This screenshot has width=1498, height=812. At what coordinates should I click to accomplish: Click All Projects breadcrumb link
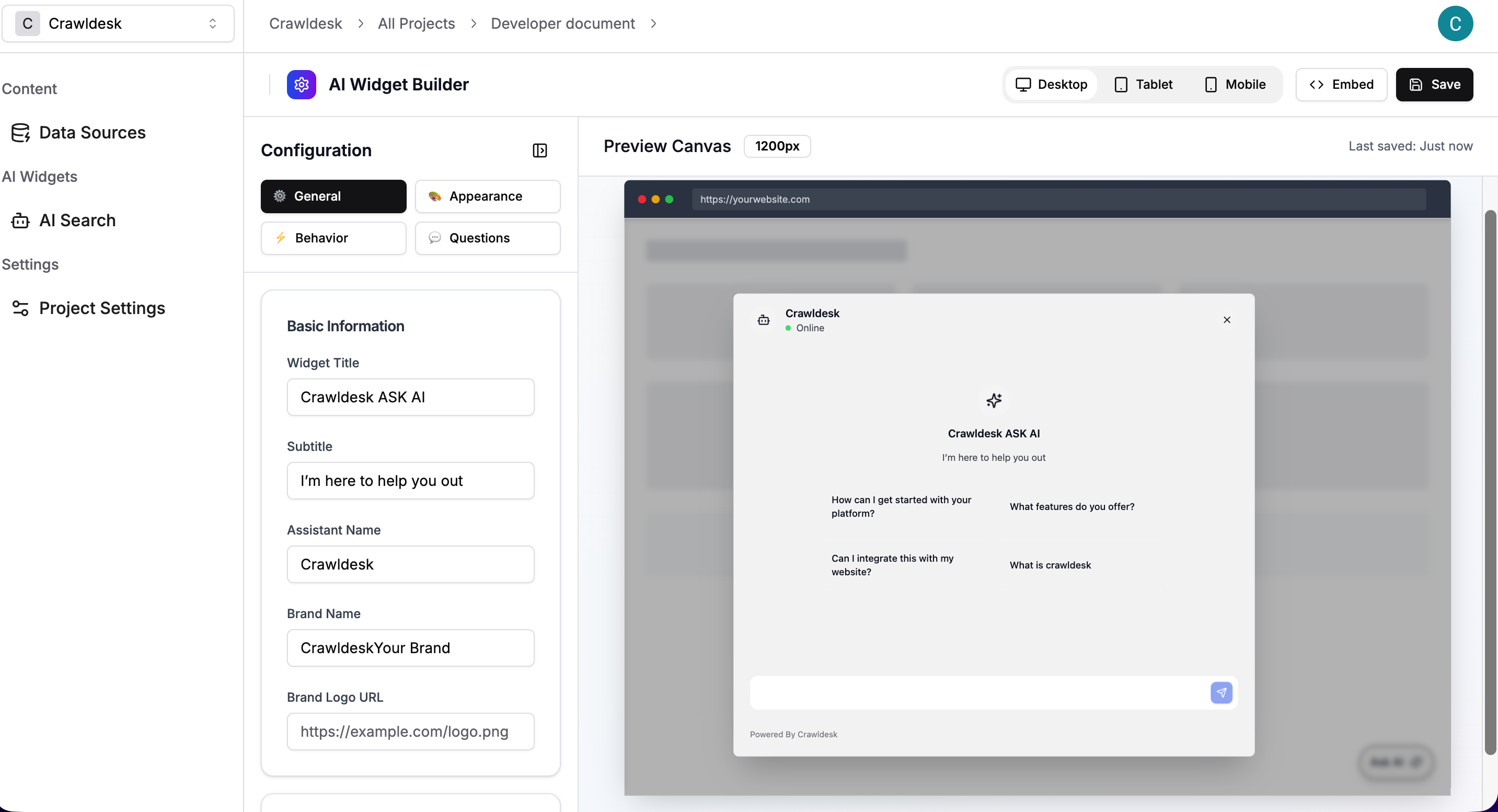(x=416, y=24)
